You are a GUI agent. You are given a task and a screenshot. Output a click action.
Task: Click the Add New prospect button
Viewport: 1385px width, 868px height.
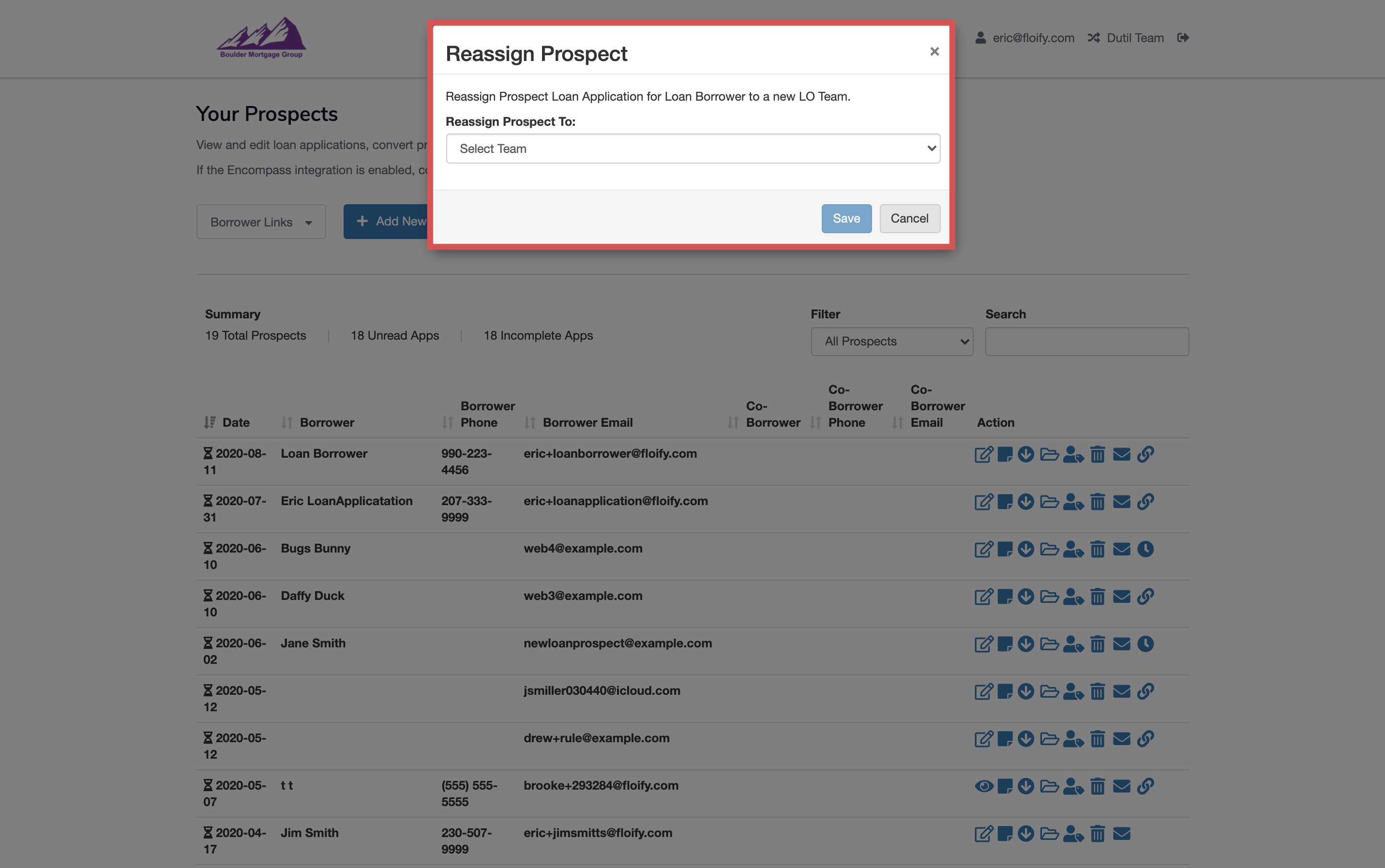386,222
